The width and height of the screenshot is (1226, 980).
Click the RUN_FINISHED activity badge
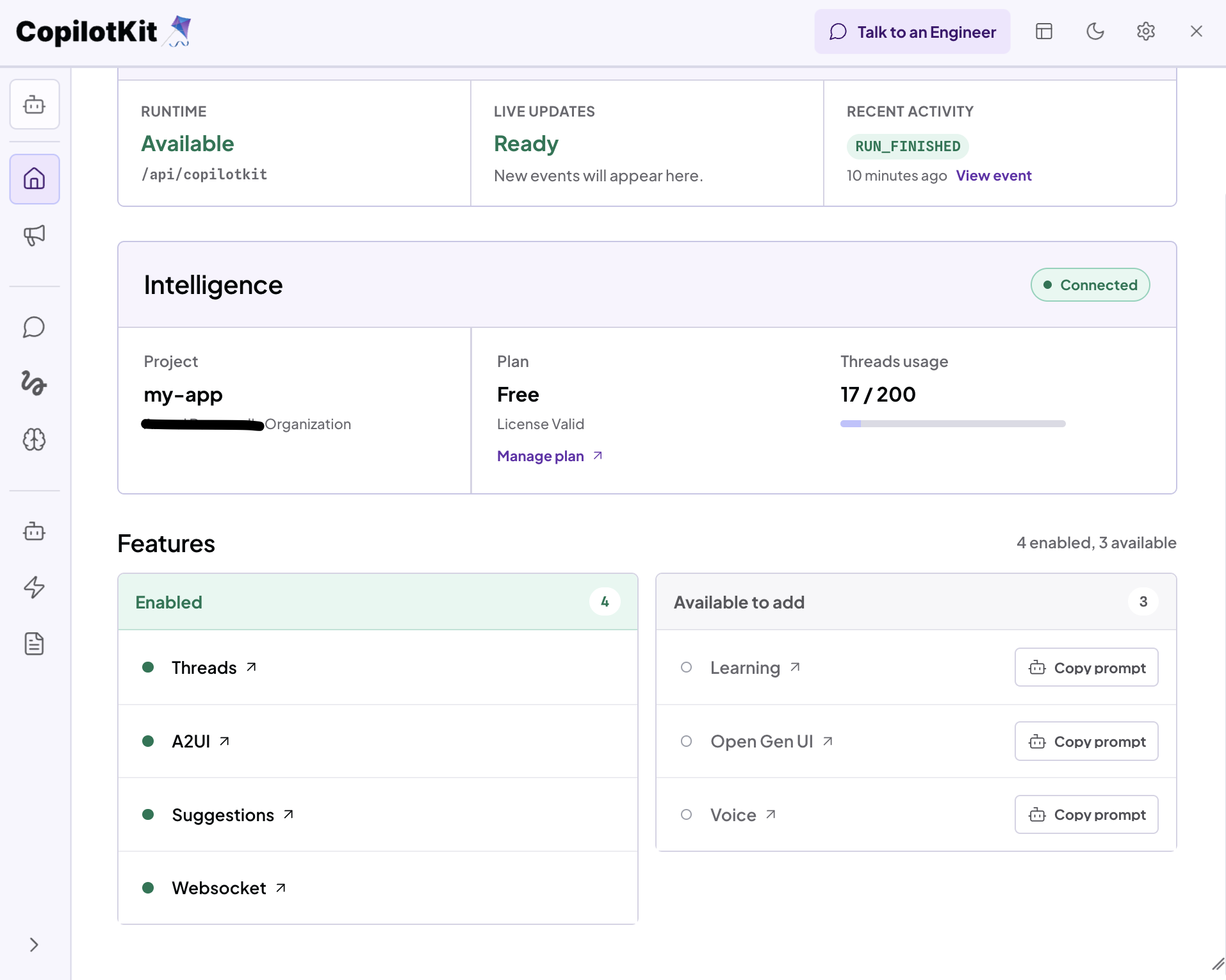pyautogui.click(x=908, y=146)
